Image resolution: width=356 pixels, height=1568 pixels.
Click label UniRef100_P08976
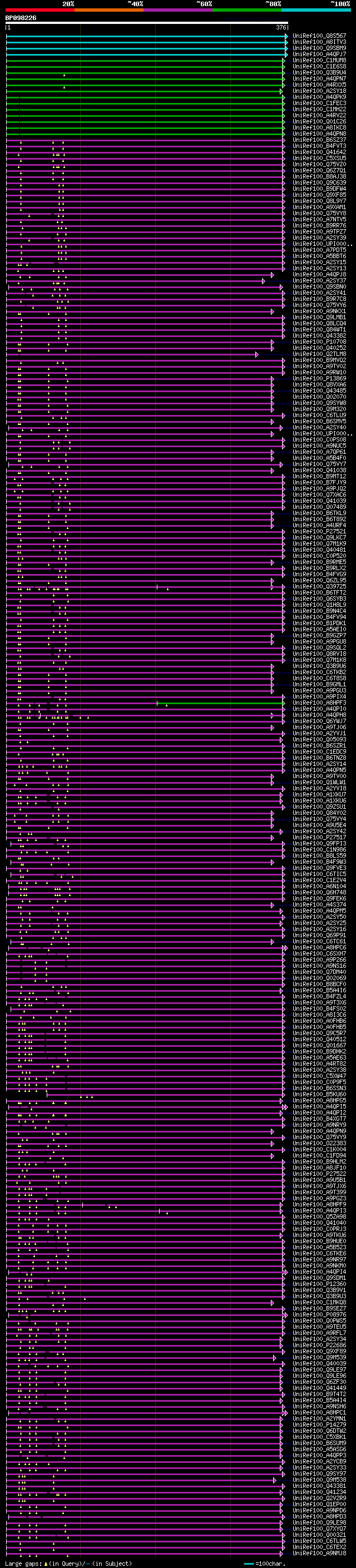319,1314
